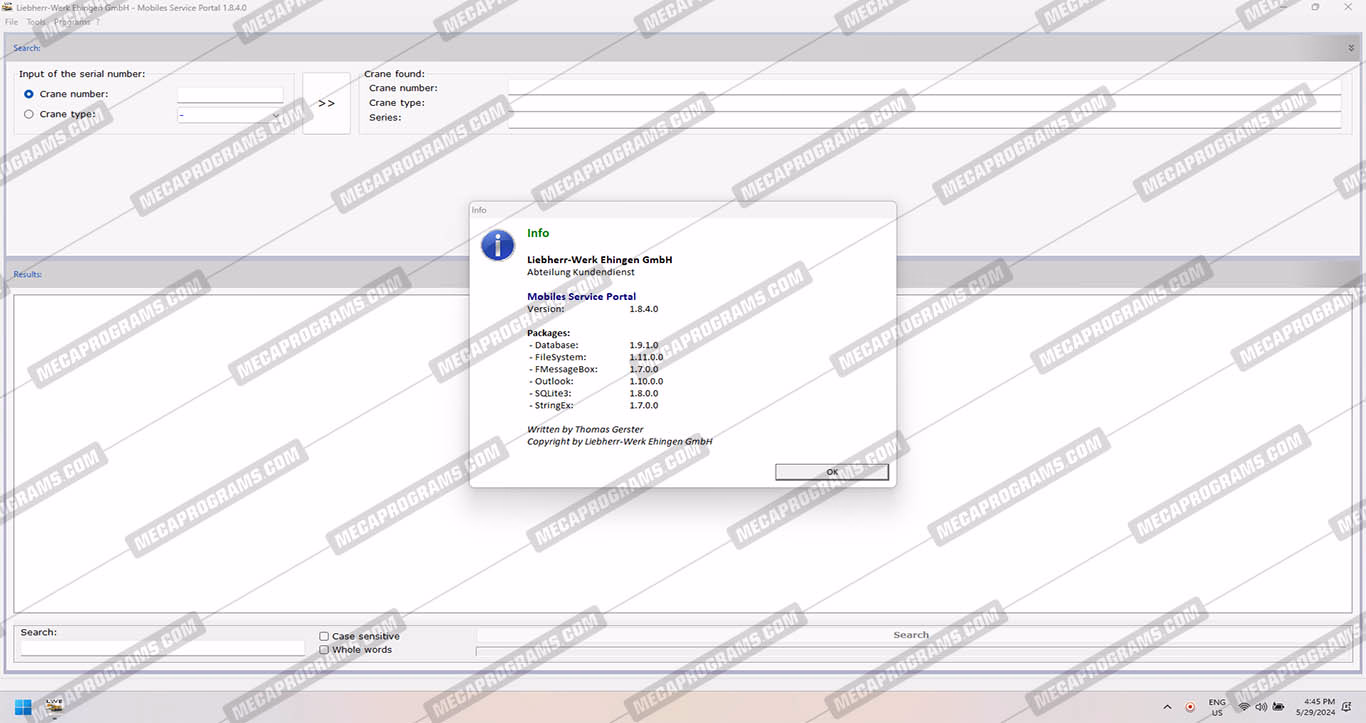The height and width of the screenshot is (723, 1366).
Task: Open the Windows Start menu
Action: click(x=23, y=706)
